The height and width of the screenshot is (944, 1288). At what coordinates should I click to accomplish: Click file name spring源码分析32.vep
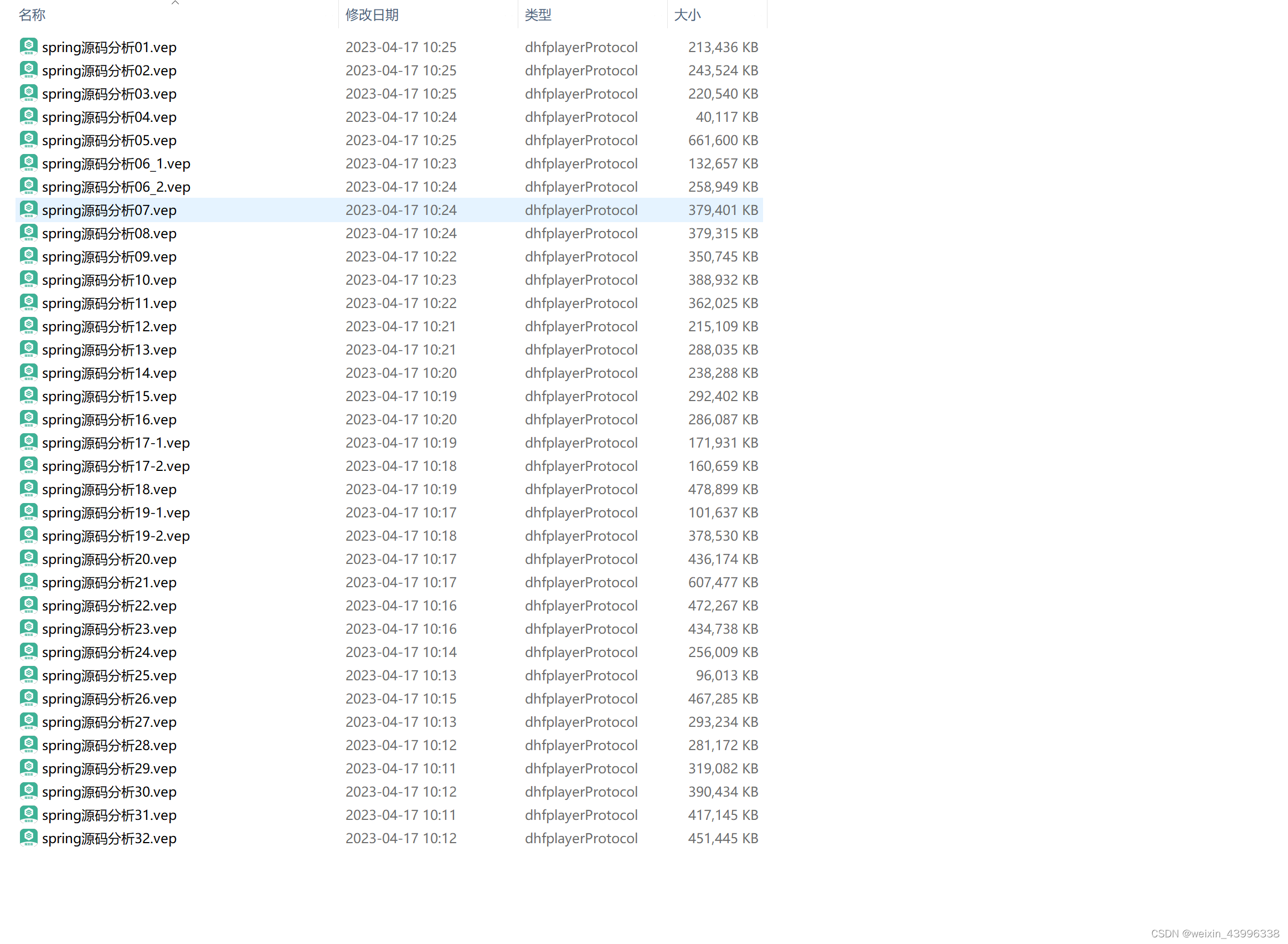[110, 839]
